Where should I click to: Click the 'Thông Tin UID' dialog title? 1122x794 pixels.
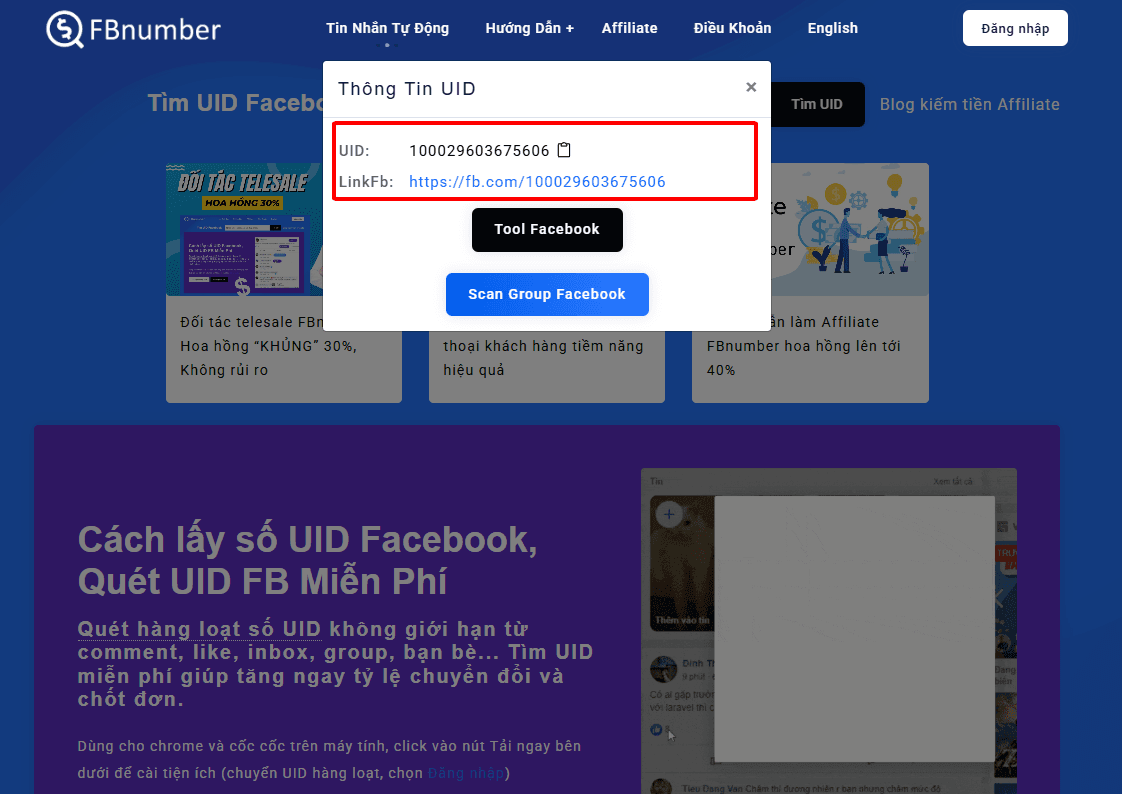pos(406,89)
